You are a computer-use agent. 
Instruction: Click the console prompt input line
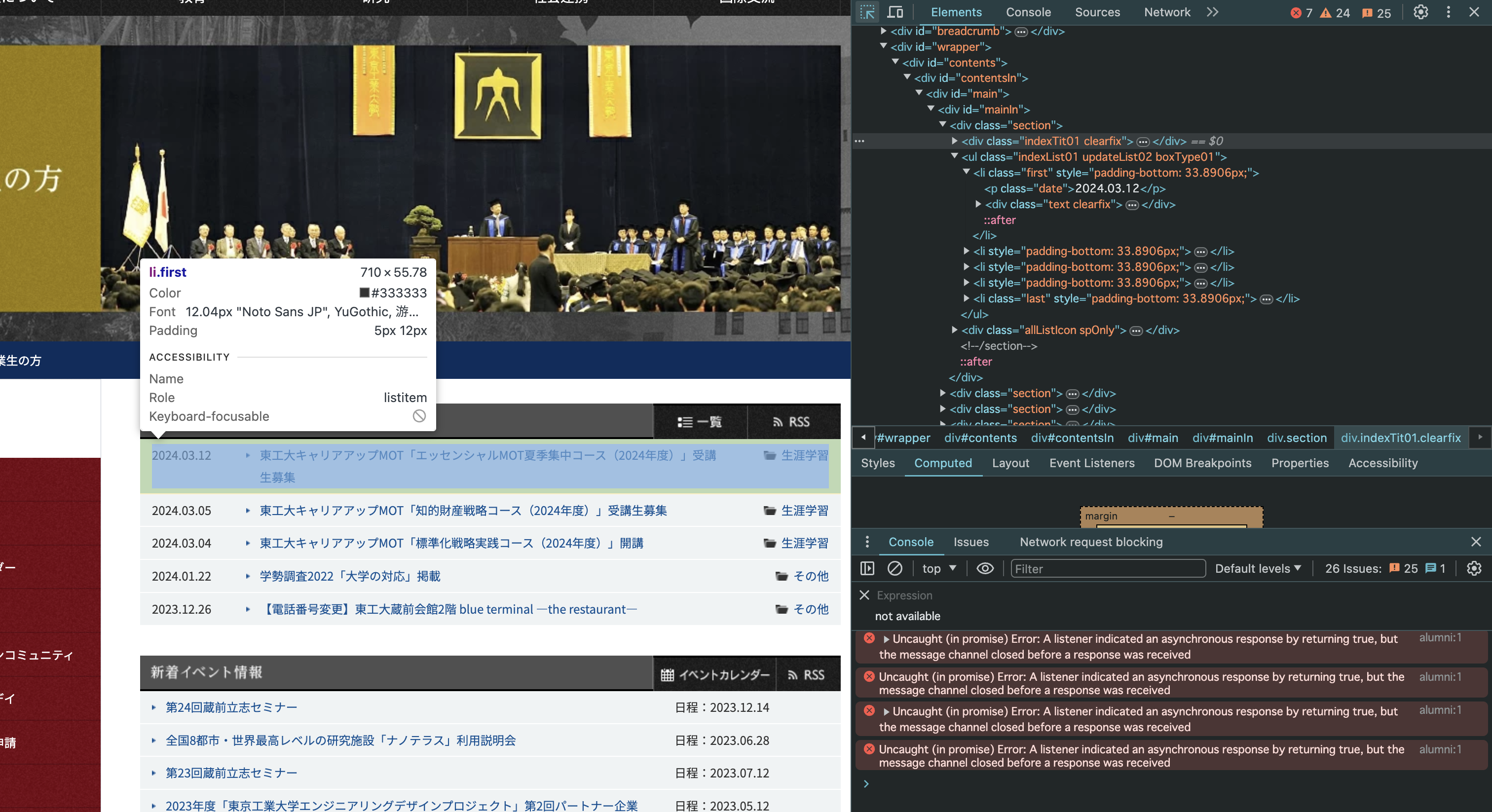pos(1176,783)
